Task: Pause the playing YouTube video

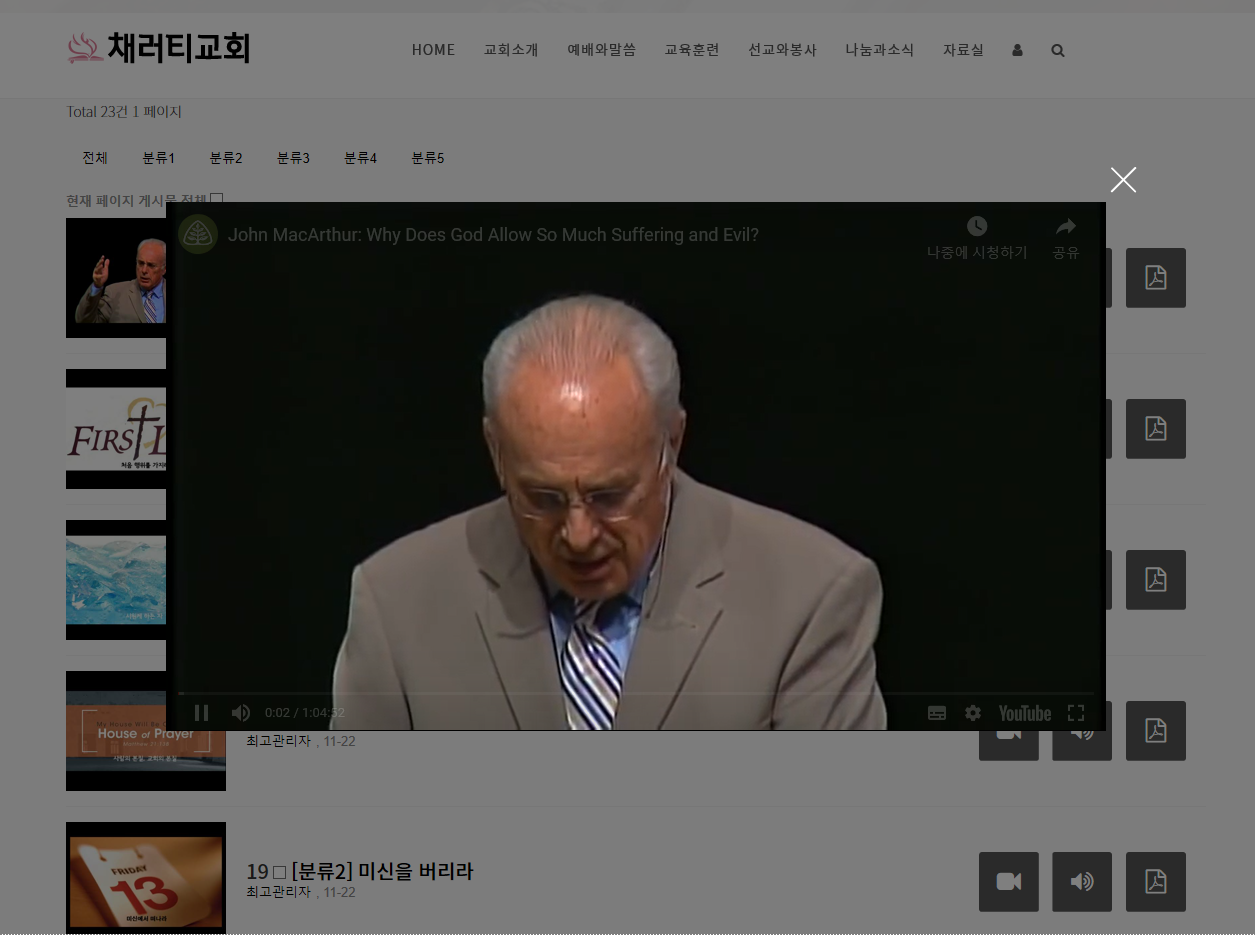Action: coord(201,713)
